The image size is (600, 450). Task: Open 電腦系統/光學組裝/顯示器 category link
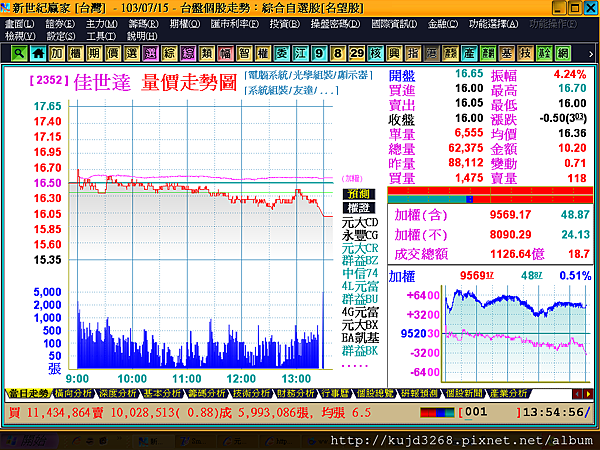point(308,75)
